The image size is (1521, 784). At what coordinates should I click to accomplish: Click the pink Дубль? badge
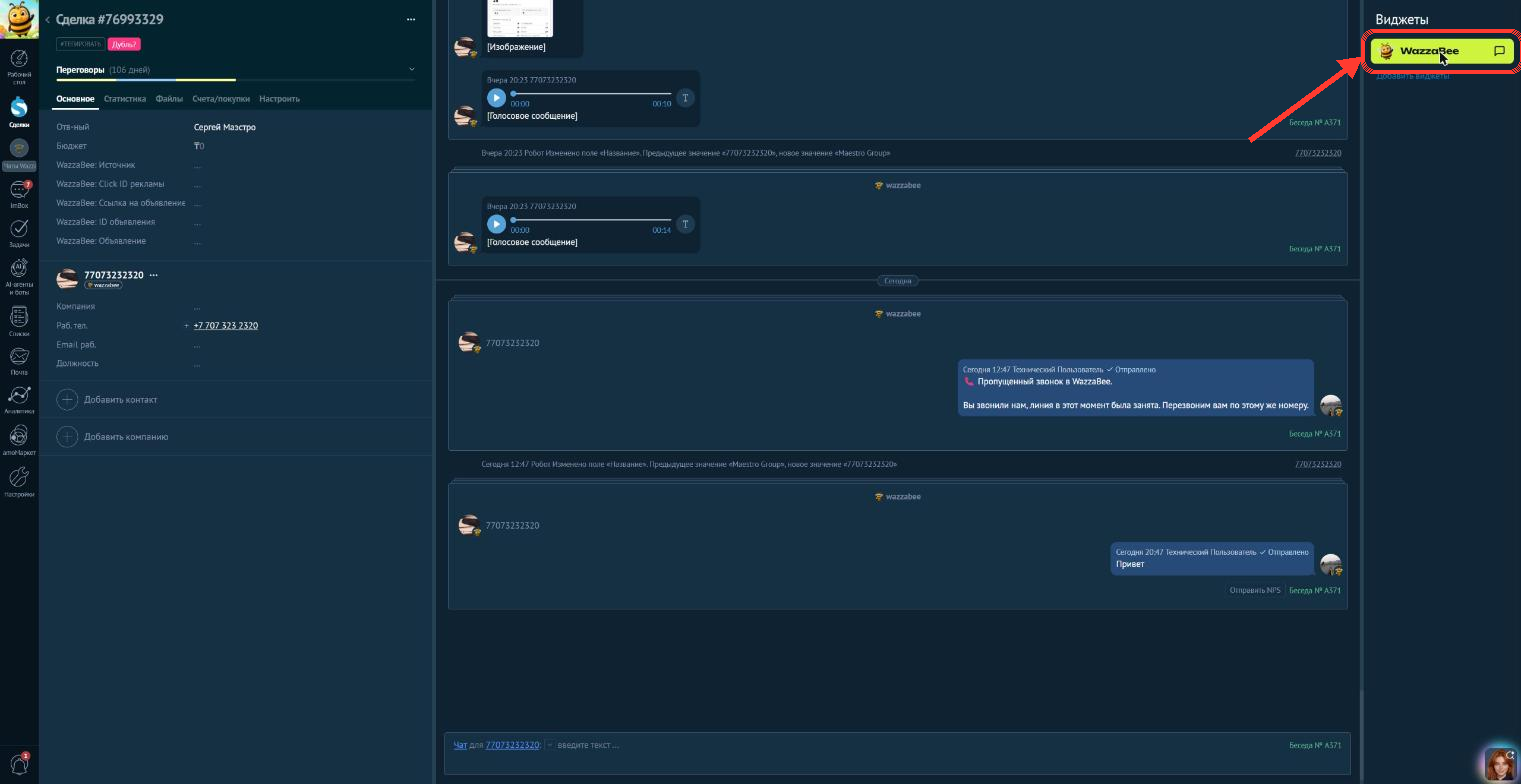click(124, 44)
